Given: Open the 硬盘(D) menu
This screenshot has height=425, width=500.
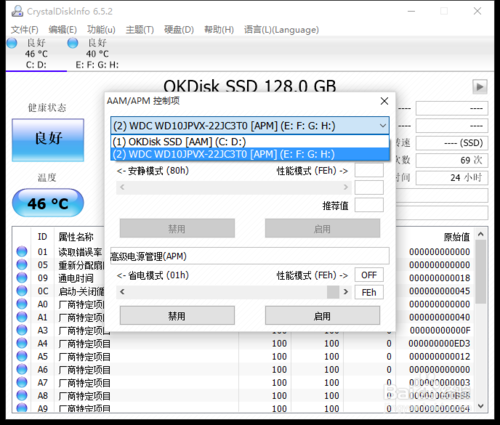Looking at the screenshot, I should tap(179, 30).
